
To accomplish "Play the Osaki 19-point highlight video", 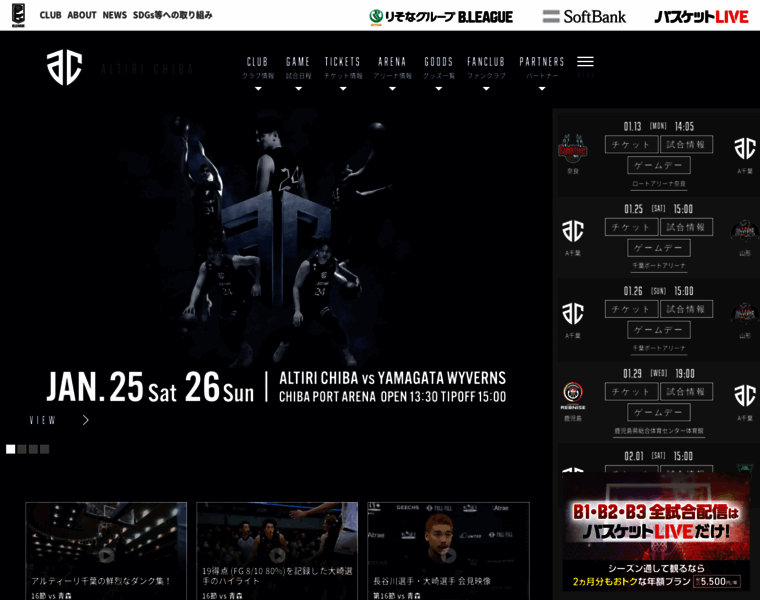I will (x=277, y=555).
